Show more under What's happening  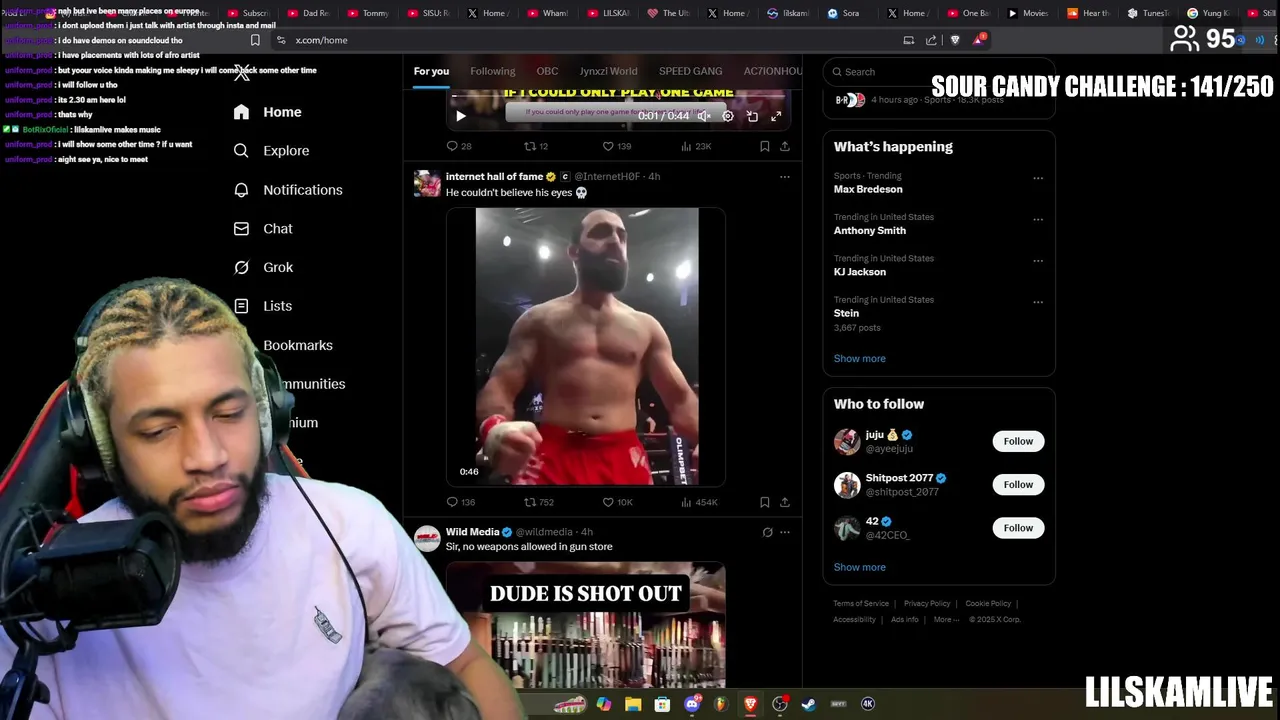[x=859, y=358]
